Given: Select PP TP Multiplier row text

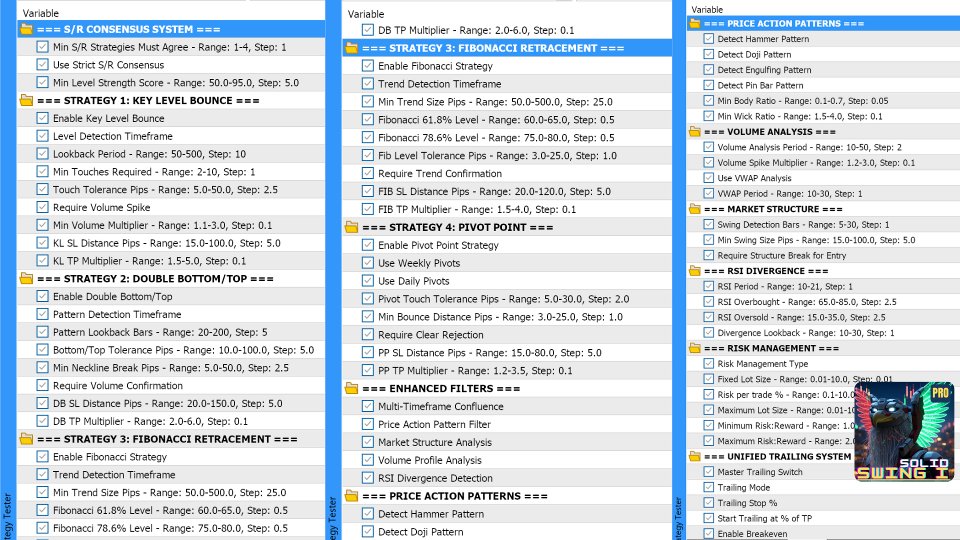Looking at the screenshot, I should (475, 370).
